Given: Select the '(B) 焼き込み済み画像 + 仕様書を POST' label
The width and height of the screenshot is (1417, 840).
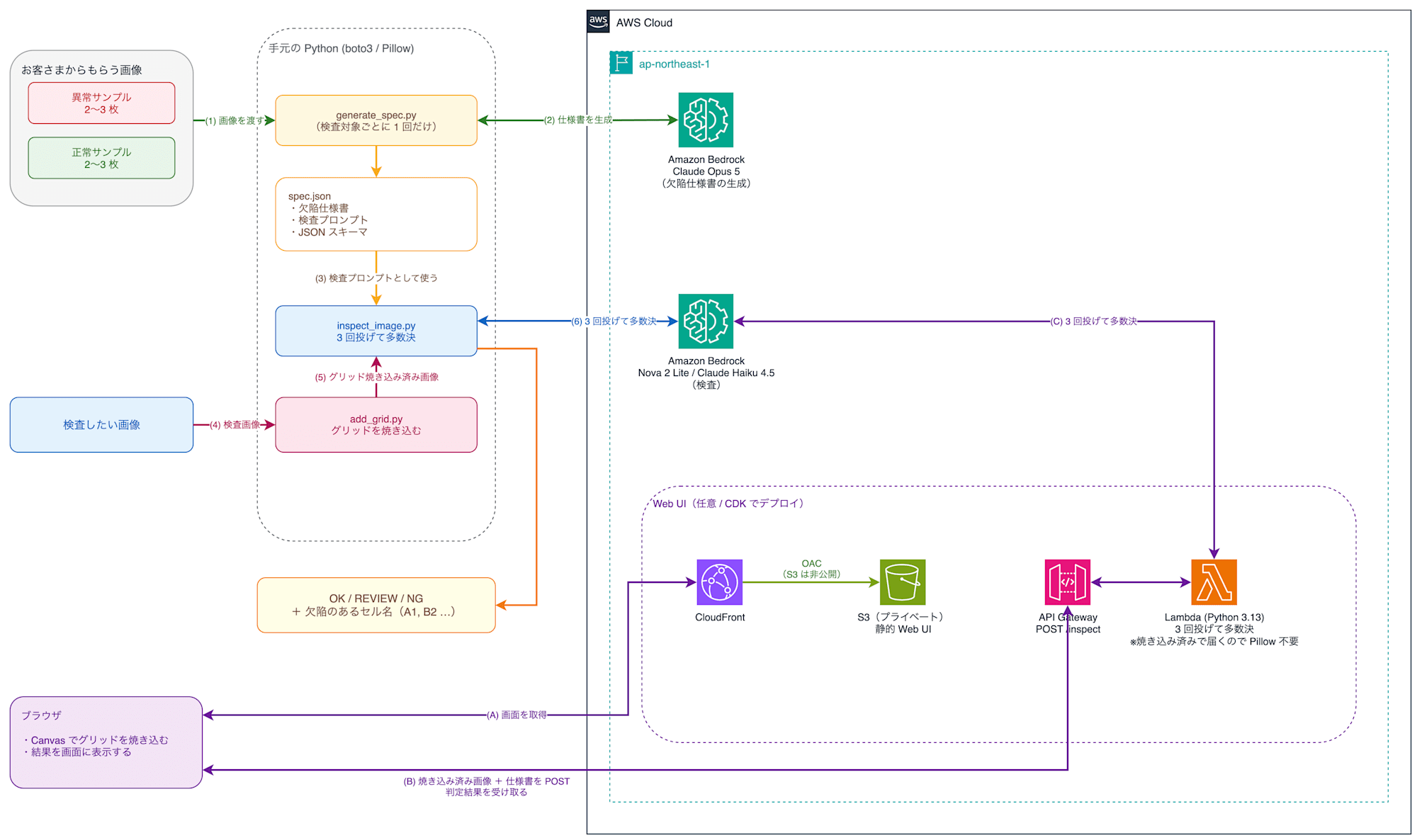Looking at the screenshot, I should (486, 781).
